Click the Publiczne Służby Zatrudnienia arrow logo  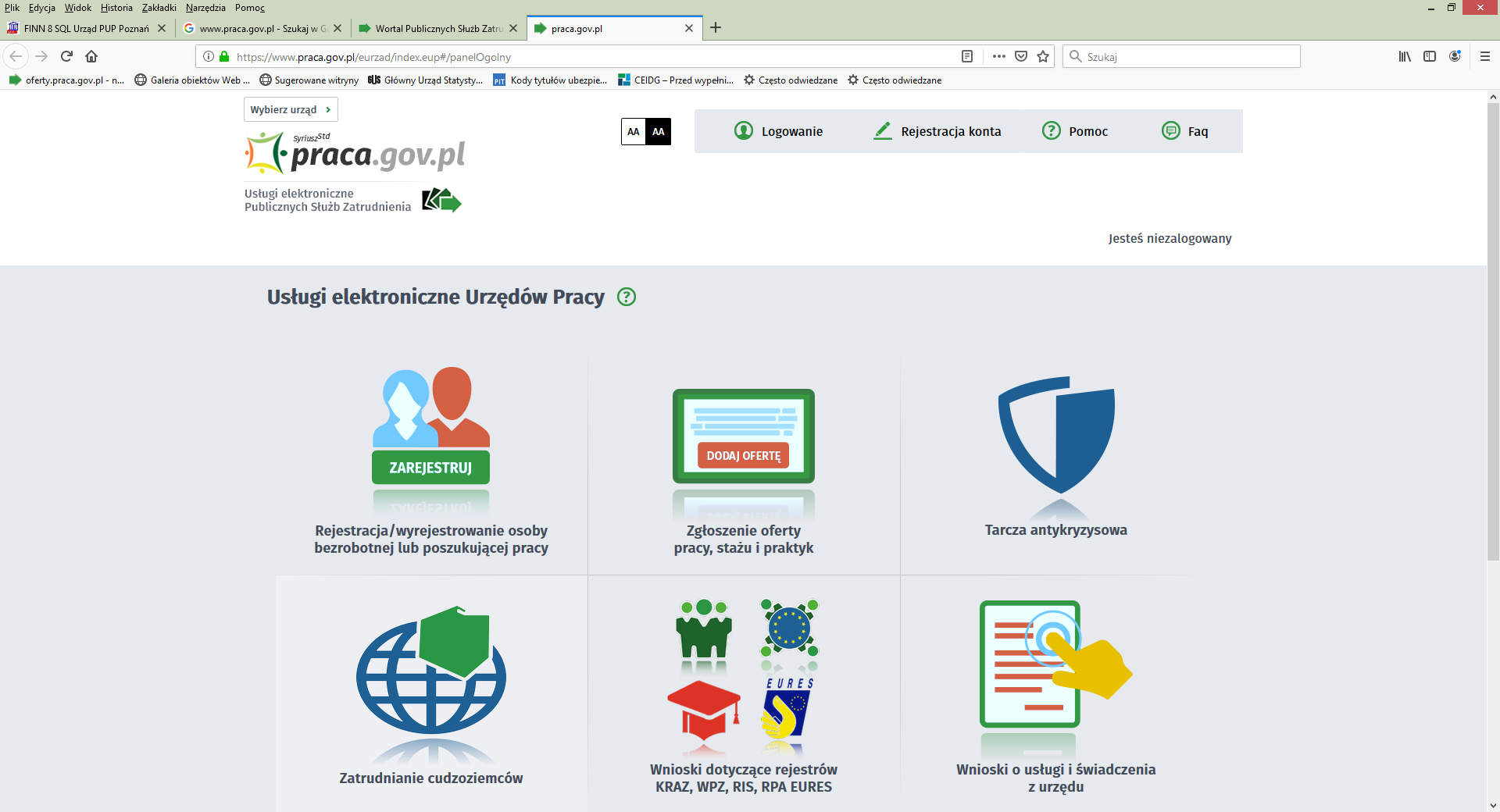click(x=441, y=200)
